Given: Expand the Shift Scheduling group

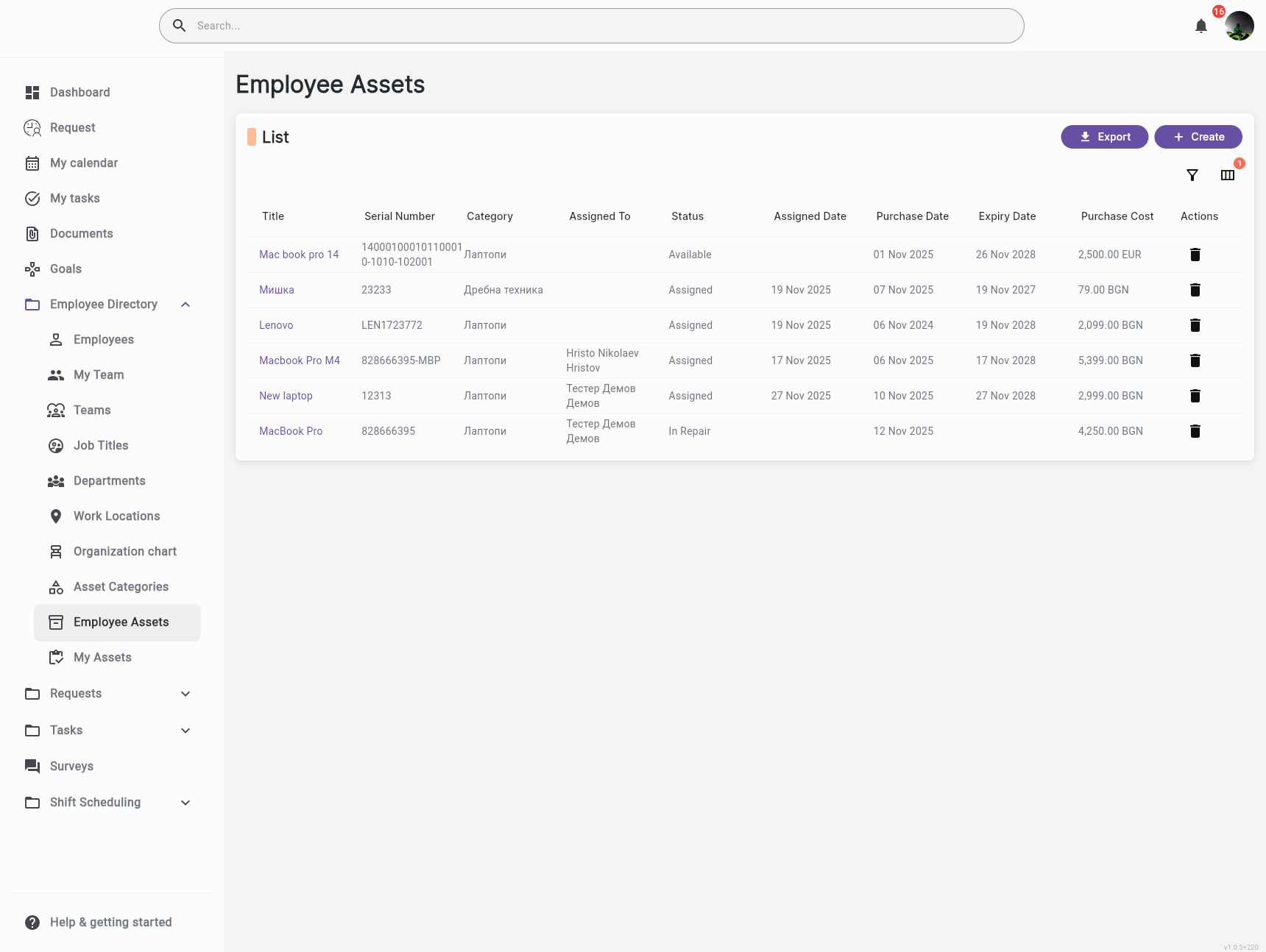Looking at the screenshot, I should (185, 803).
